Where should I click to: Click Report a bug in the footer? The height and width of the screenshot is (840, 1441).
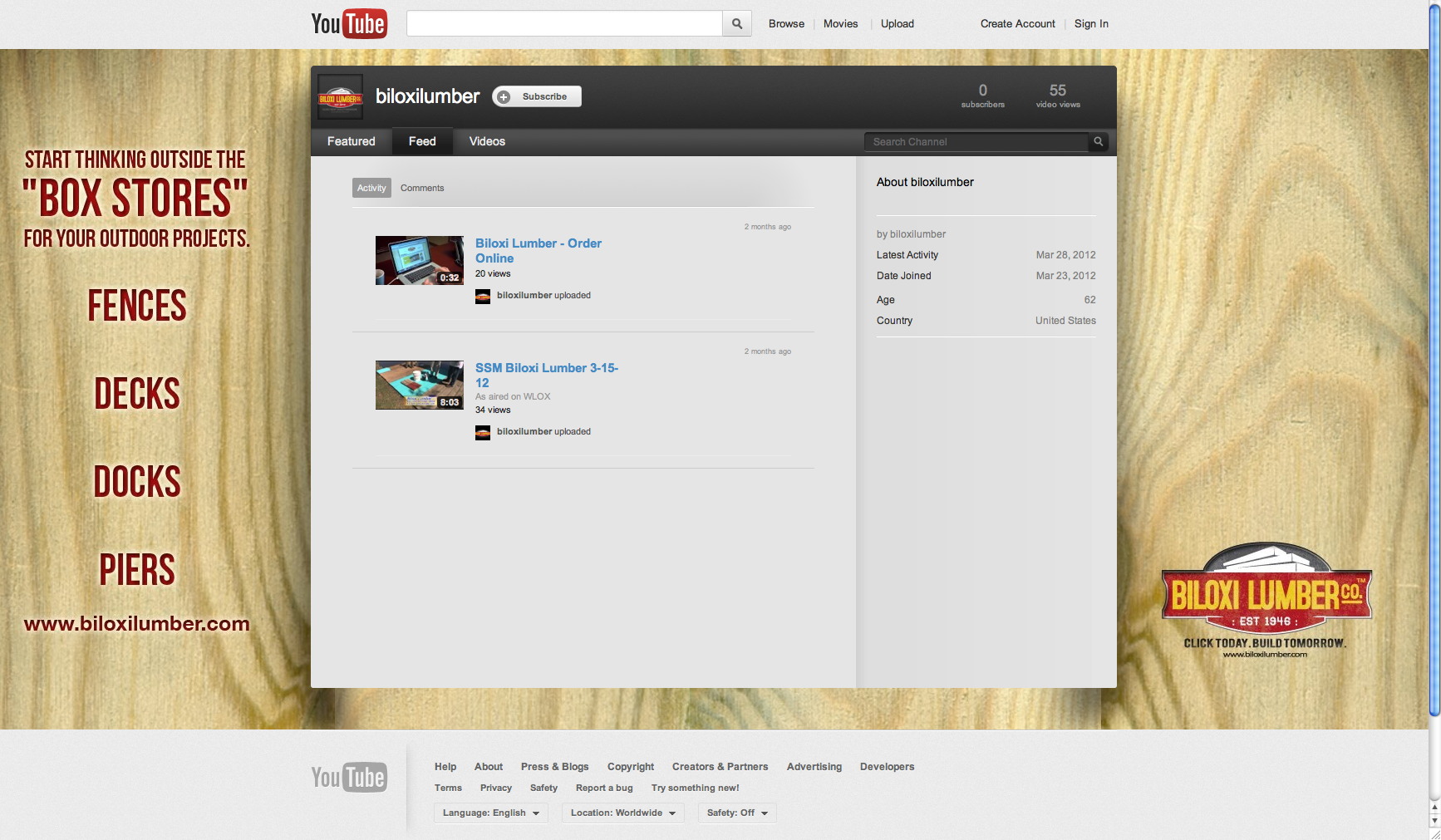click(x=604, y=788)
